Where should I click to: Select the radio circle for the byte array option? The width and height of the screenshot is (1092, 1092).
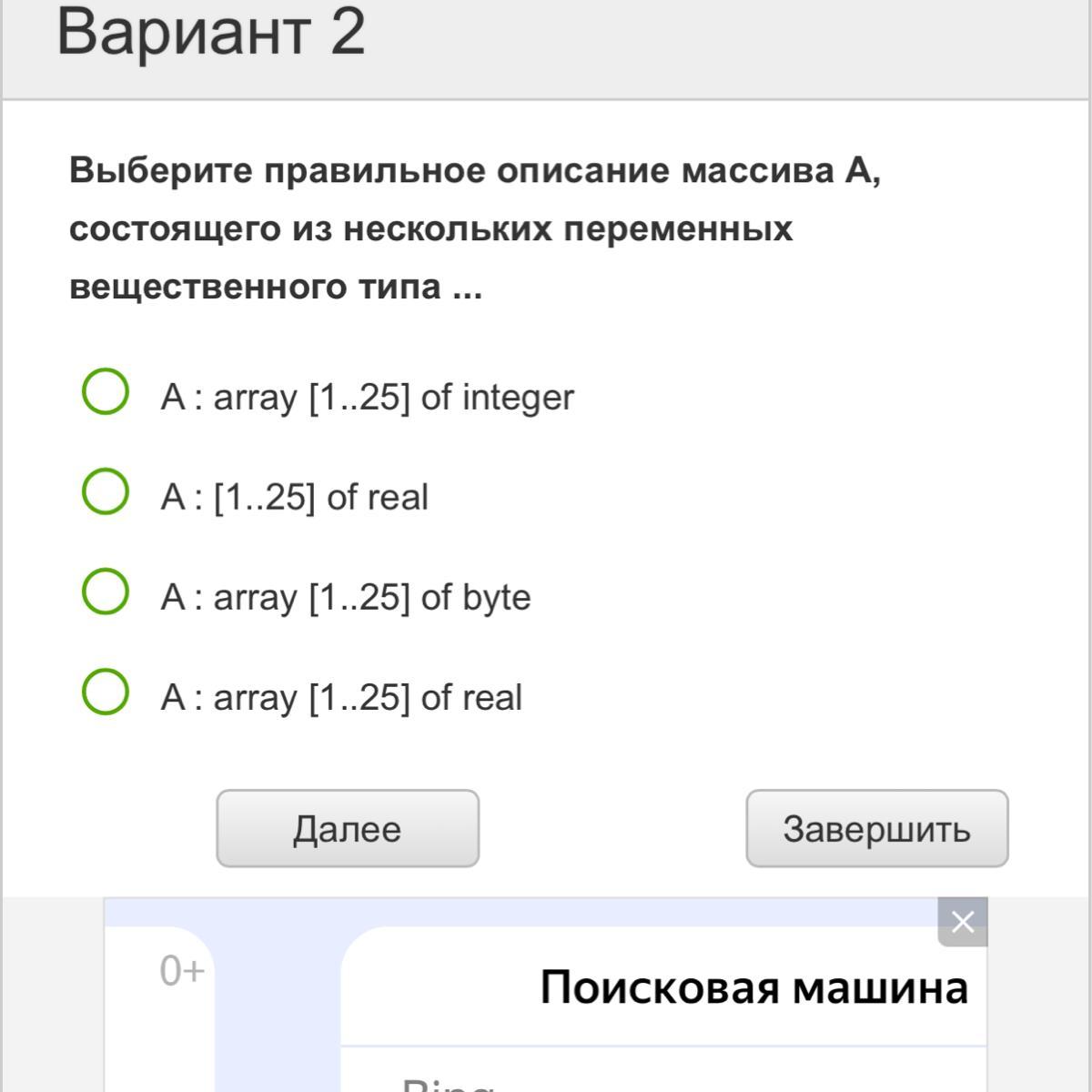click(x=105, y=592)
